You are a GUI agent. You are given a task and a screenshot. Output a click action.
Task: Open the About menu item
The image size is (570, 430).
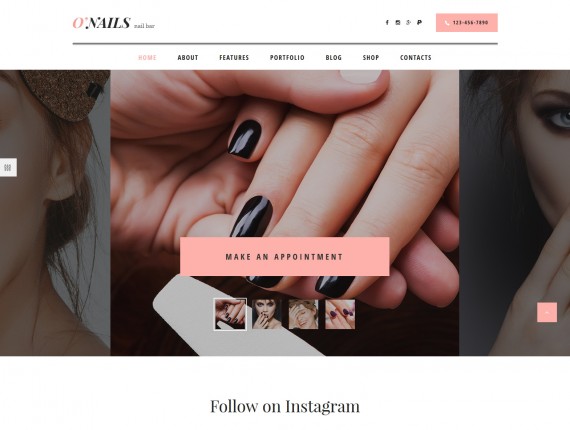tap(188, 57)
